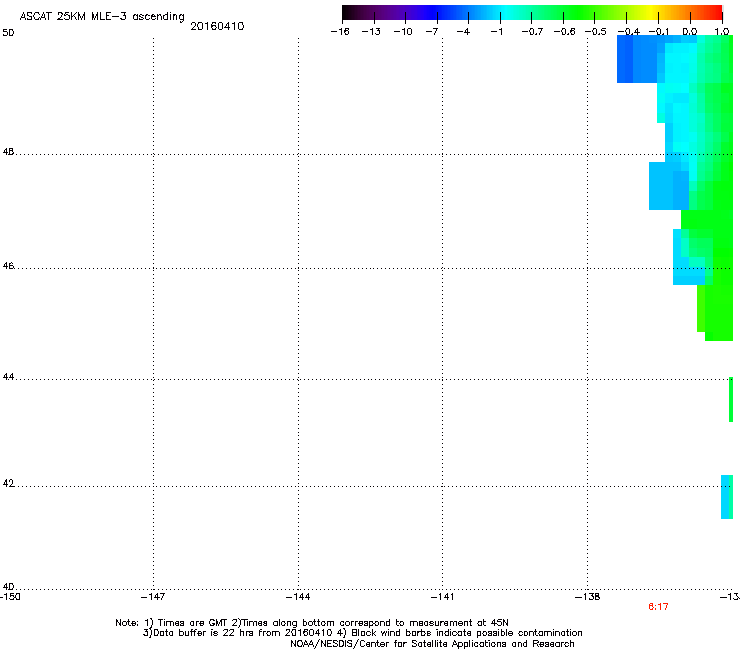Click the latitude label 48
The width and height of the screenshot is (740, 650).
pos(8,152)
